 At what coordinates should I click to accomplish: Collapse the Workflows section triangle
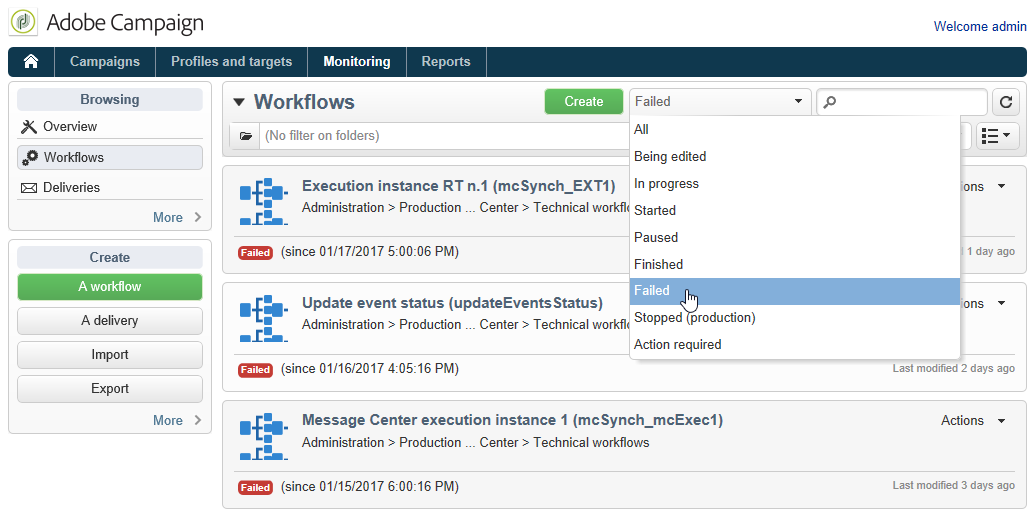point(240,103)
